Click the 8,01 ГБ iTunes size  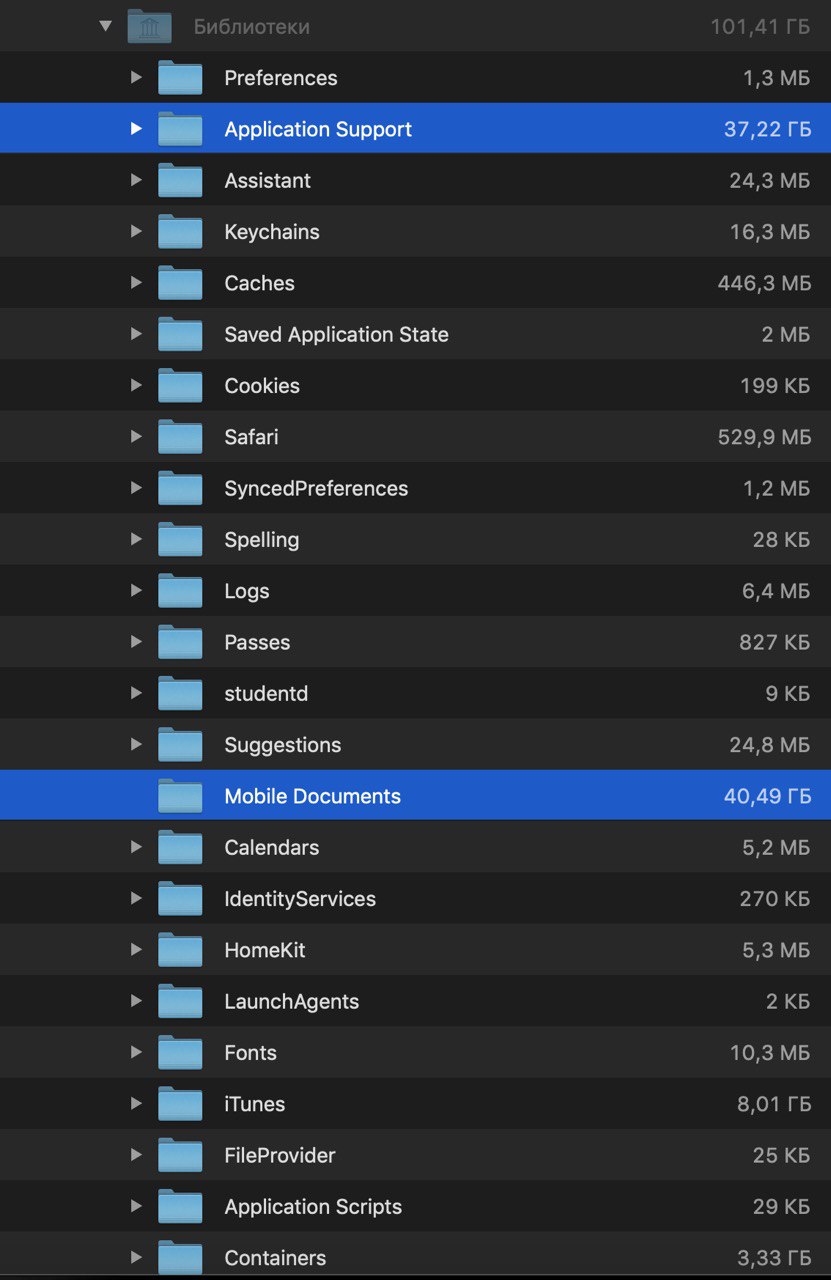pos(774,1104)
